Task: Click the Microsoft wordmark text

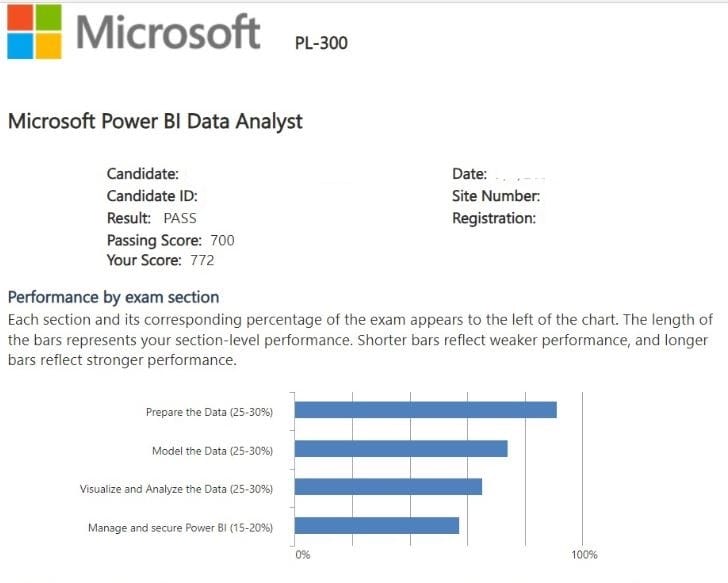Action: tap(168, 31)
